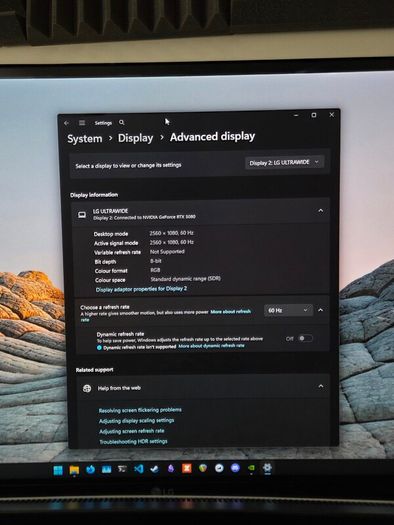Click the info icon beside Dynamic refresh rate isn't supported

coord(99,348)
